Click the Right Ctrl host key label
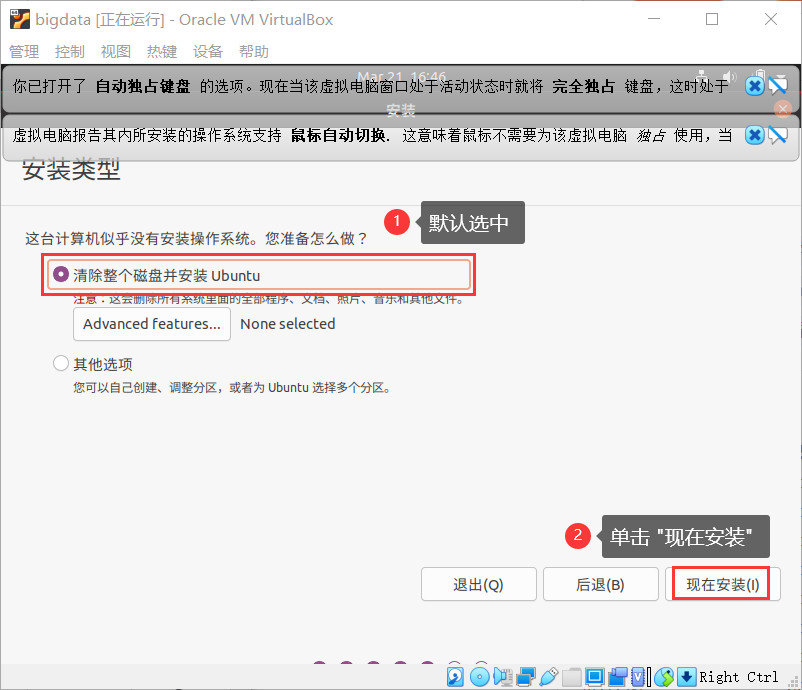Screen dimensions: 802x690 tap(738, 677)
